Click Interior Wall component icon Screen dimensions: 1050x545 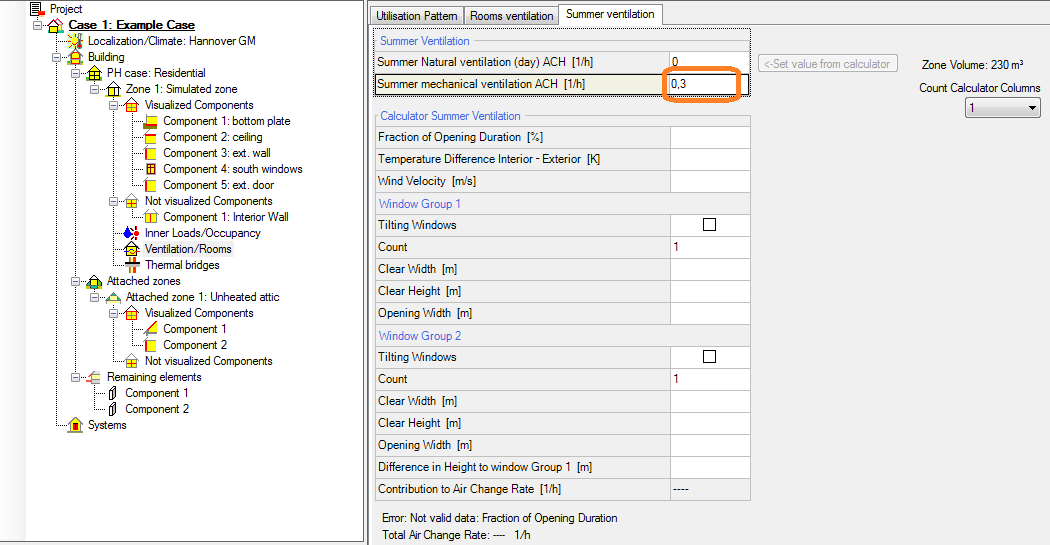151,217
